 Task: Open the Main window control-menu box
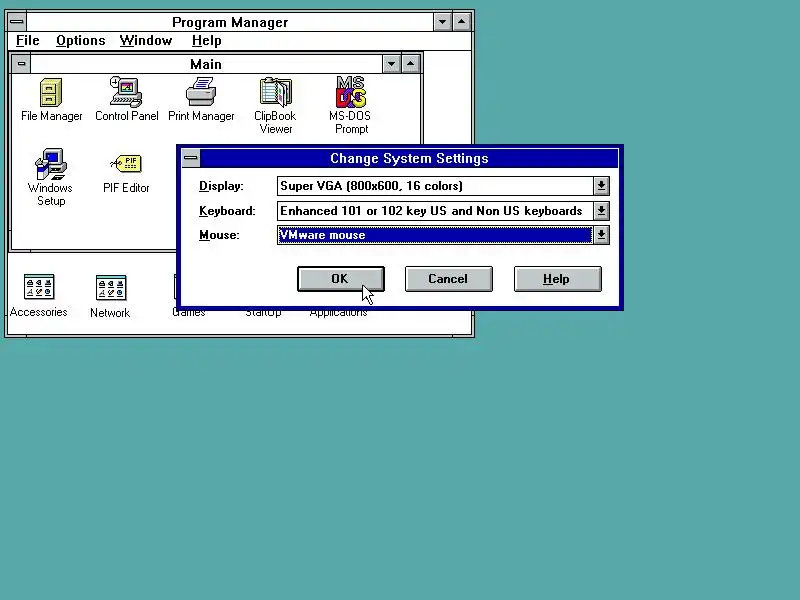click(21, 64)
